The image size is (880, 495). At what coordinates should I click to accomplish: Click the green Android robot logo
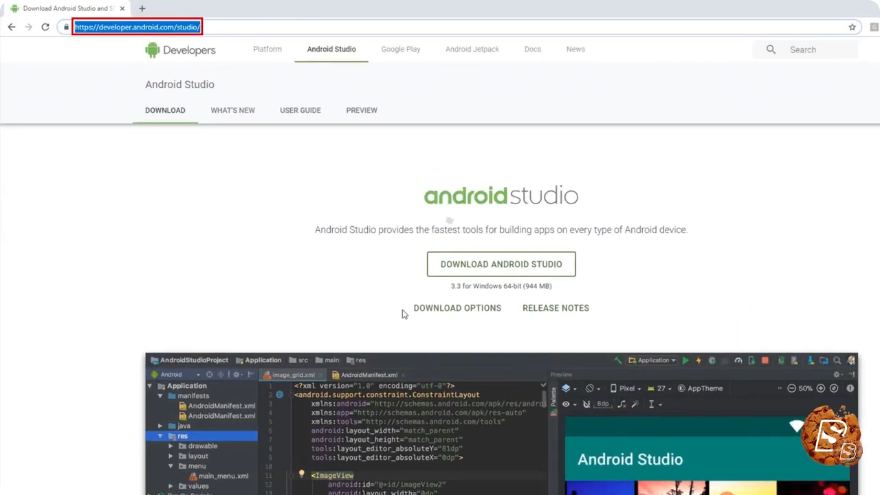coord(152,50)
